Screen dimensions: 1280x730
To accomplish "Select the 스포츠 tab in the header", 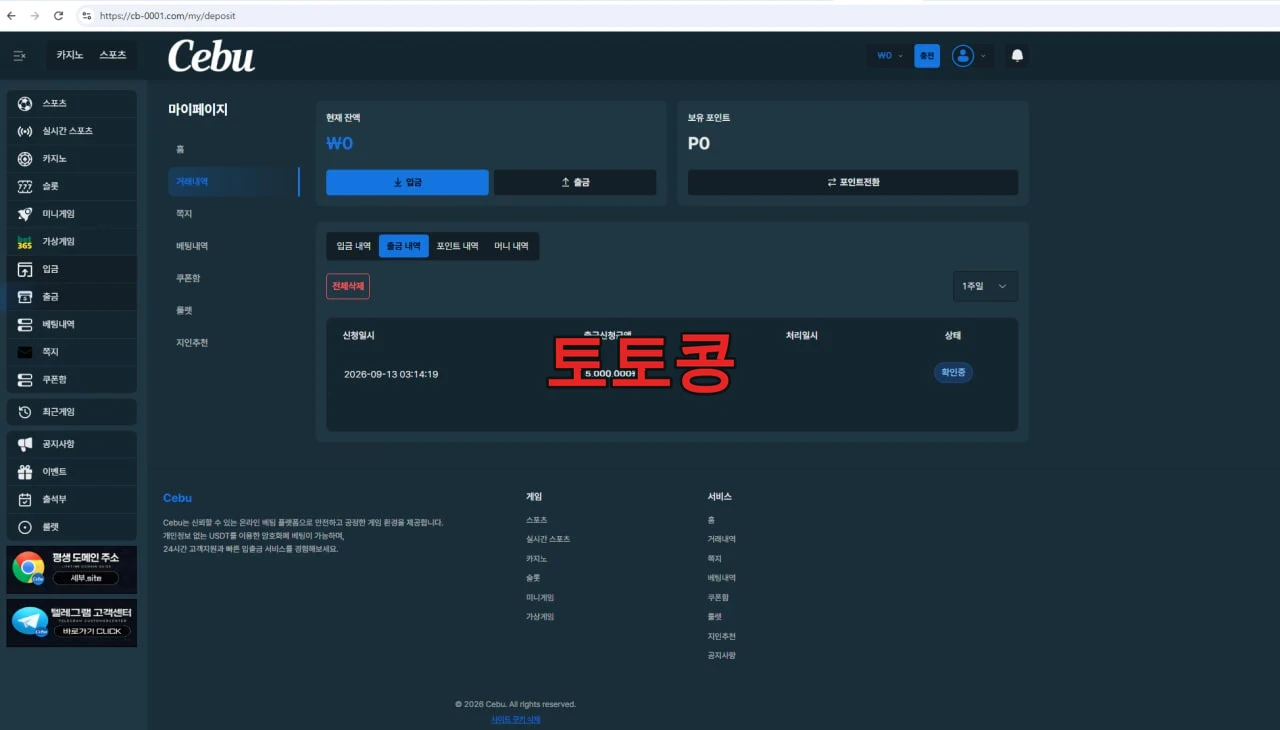I will (113, 55).
